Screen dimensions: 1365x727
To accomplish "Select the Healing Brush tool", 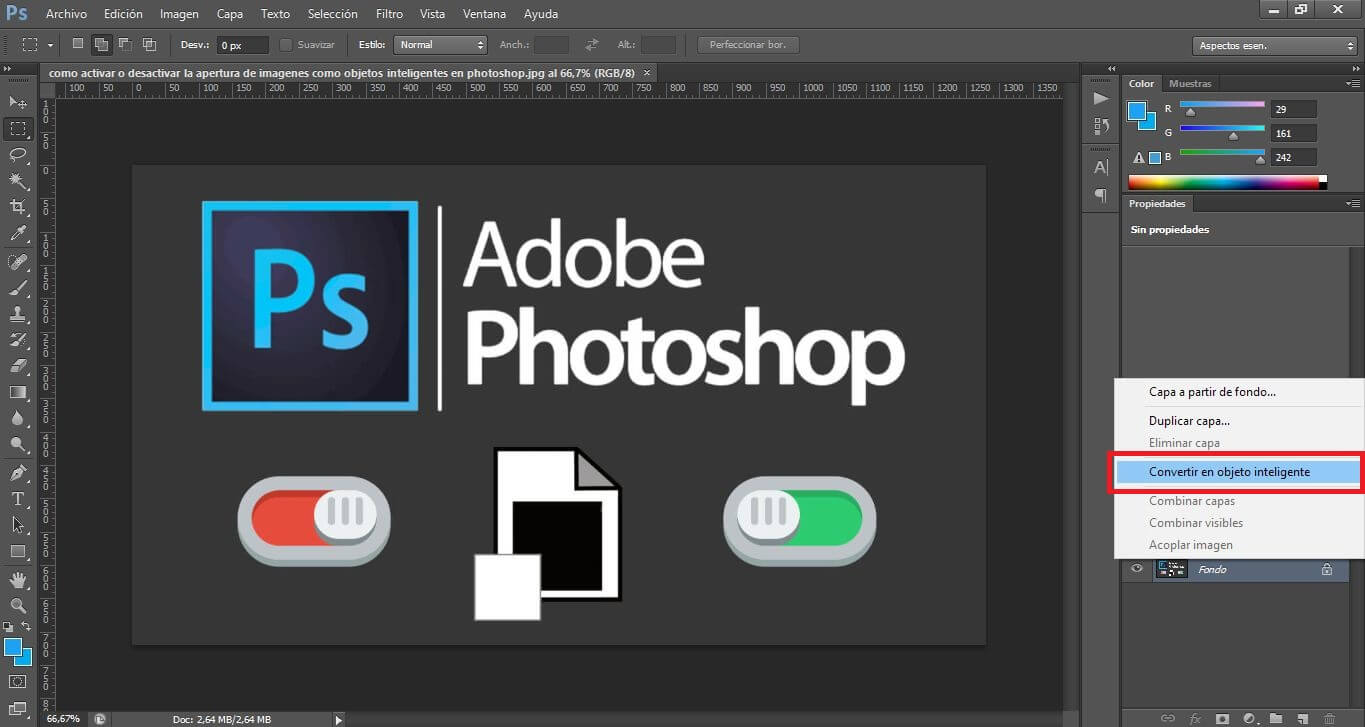I will [x=18, y=262].
